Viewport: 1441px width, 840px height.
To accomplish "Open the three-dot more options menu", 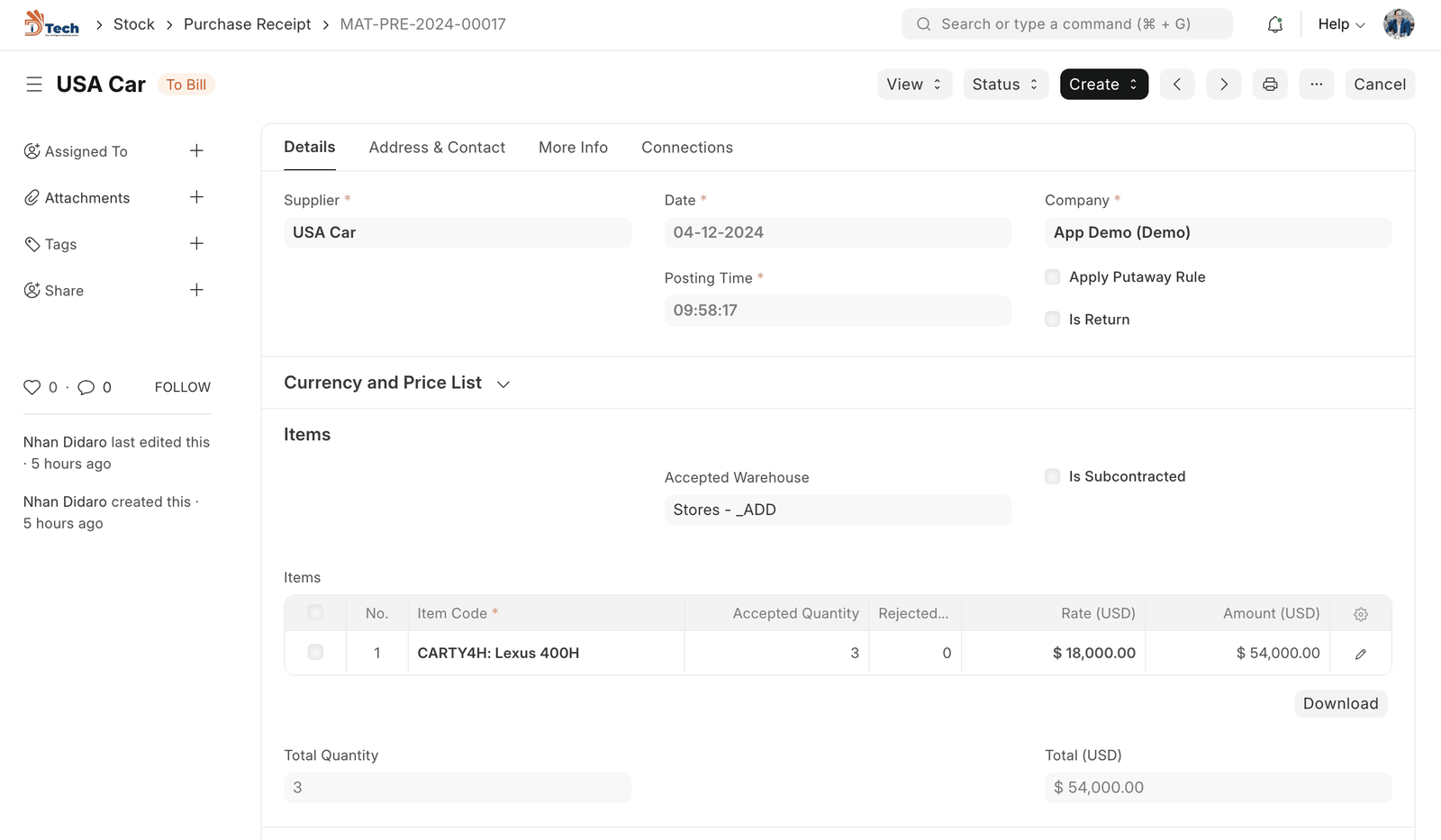I will (1316, 84).
